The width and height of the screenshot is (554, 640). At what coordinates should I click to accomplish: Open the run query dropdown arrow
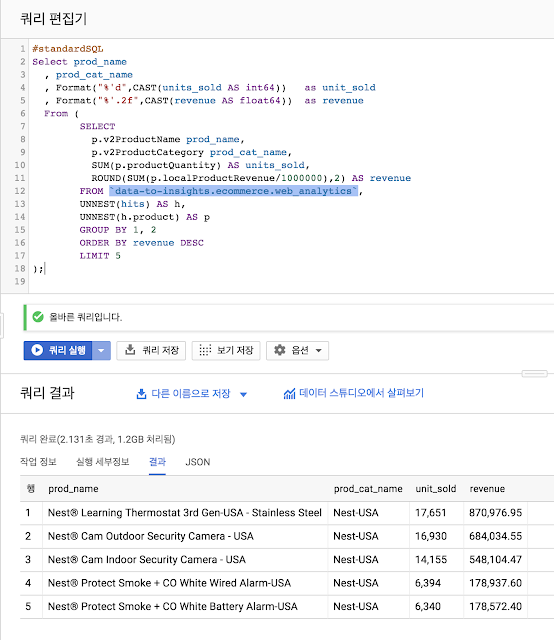[x=101, y=351]
